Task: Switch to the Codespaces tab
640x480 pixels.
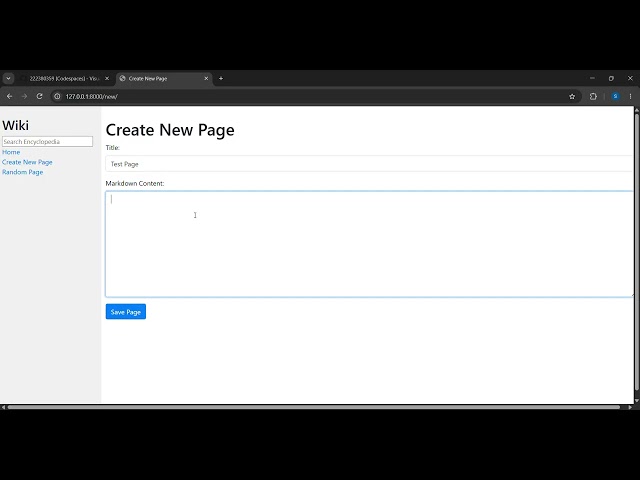Action: click(x=64, y=78)
